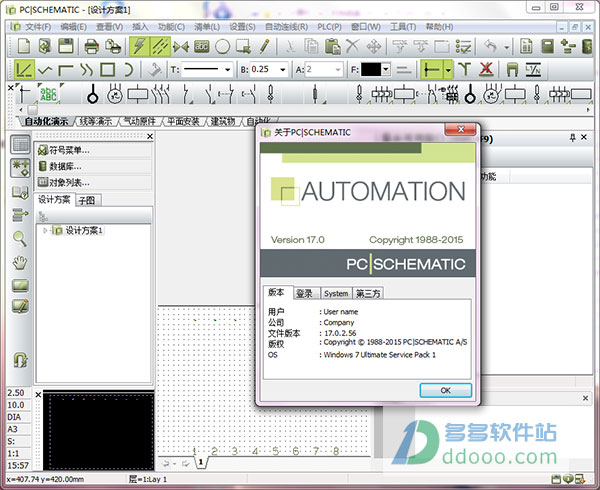Click the black line color swatch

click(371, 70)
